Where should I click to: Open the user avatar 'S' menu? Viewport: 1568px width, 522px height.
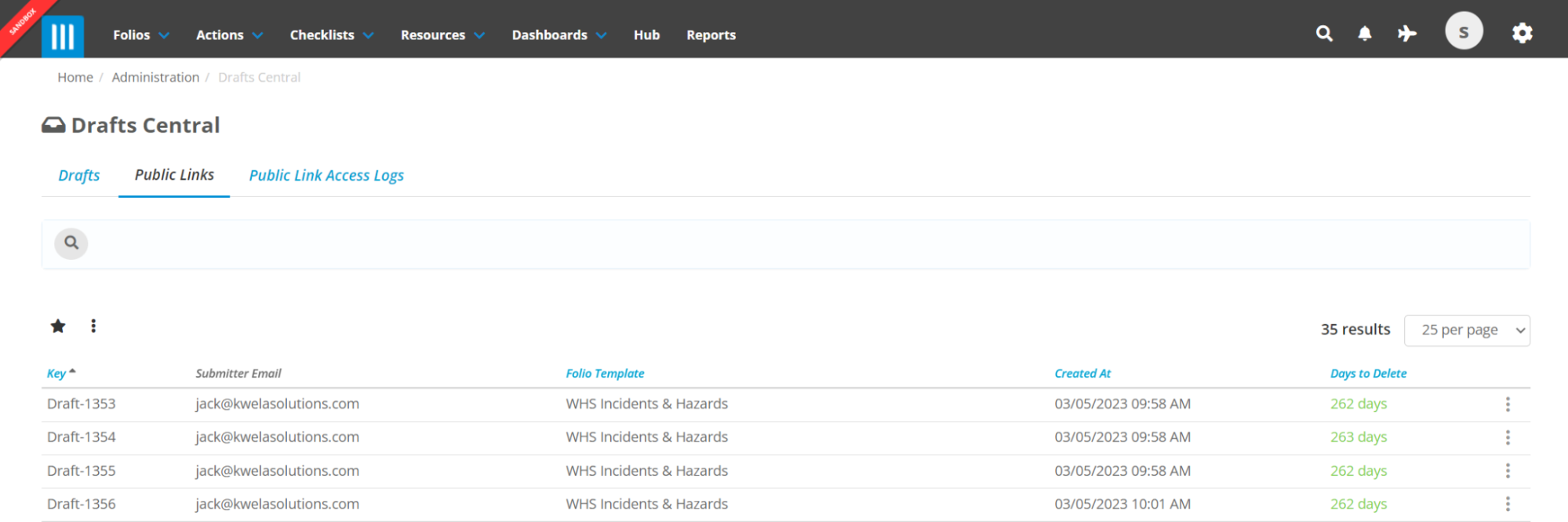pyautogui.click(x=1464, y=32)
